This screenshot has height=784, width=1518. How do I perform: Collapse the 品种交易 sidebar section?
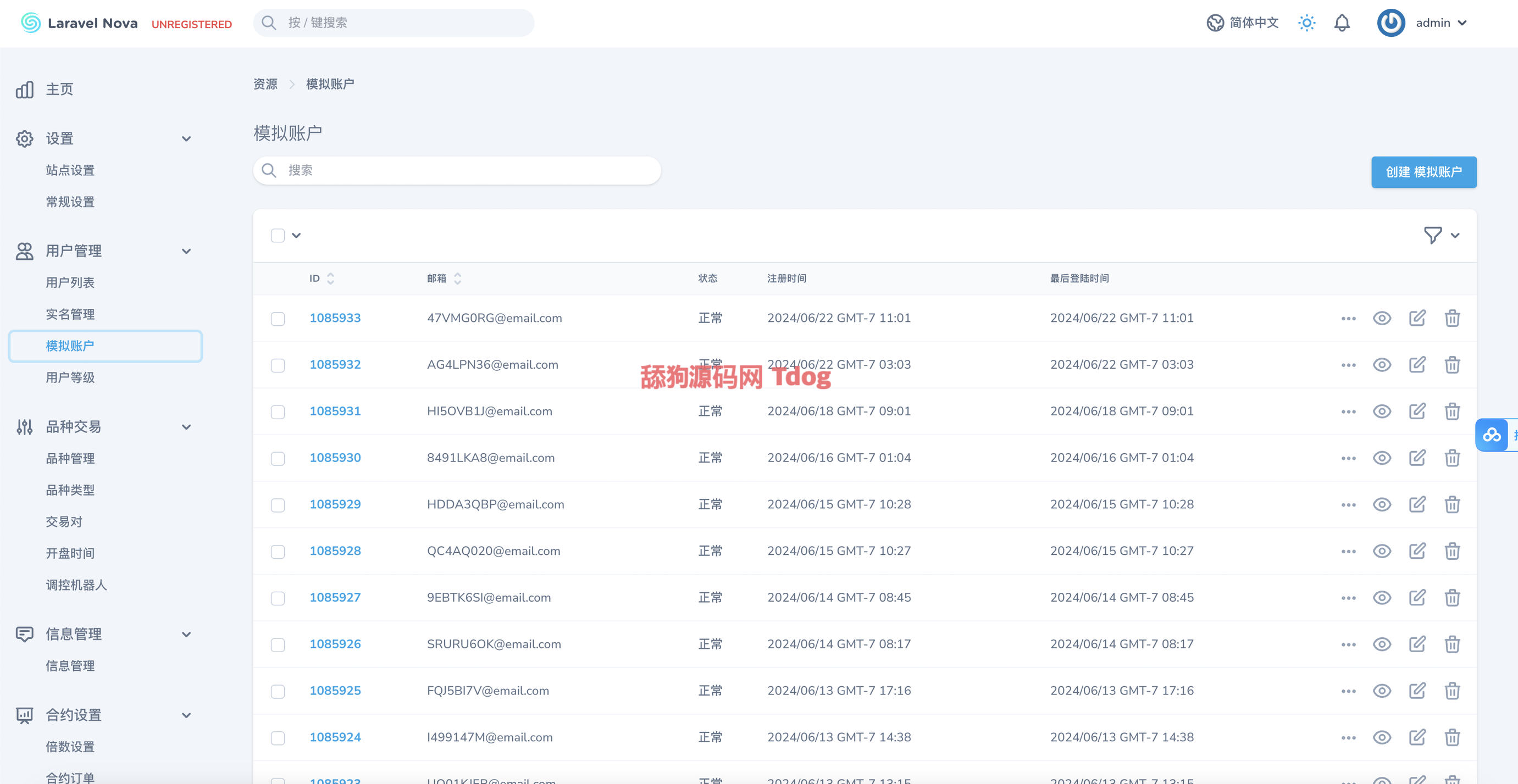click(x=186, y=426)
